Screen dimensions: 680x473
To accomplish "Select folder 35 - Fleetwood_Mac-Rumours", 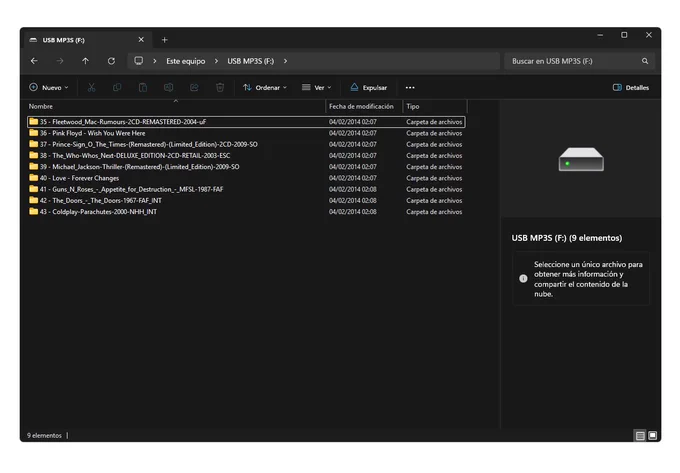I will click(246, 122).
